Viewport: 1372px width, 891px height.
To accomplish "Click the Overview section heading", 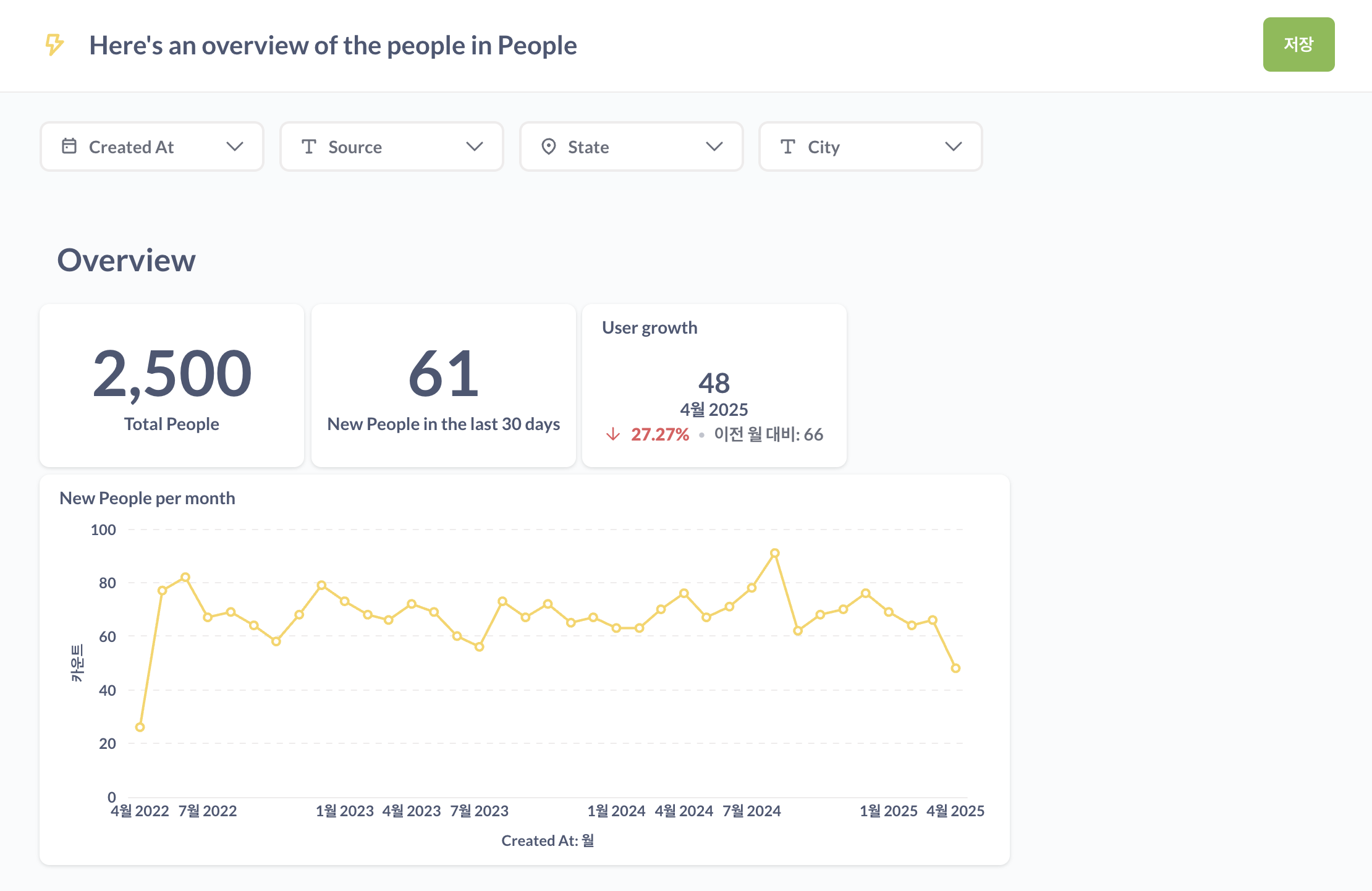I will 126,260.
